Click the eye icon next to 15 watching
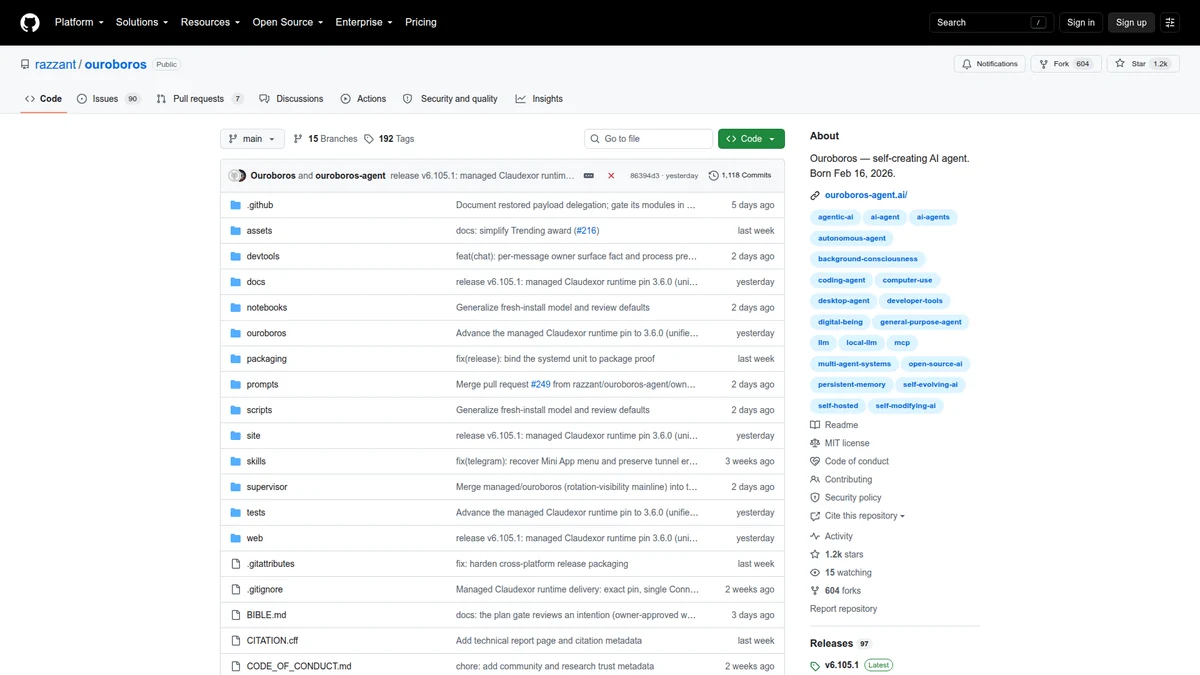 coord(816,573)
